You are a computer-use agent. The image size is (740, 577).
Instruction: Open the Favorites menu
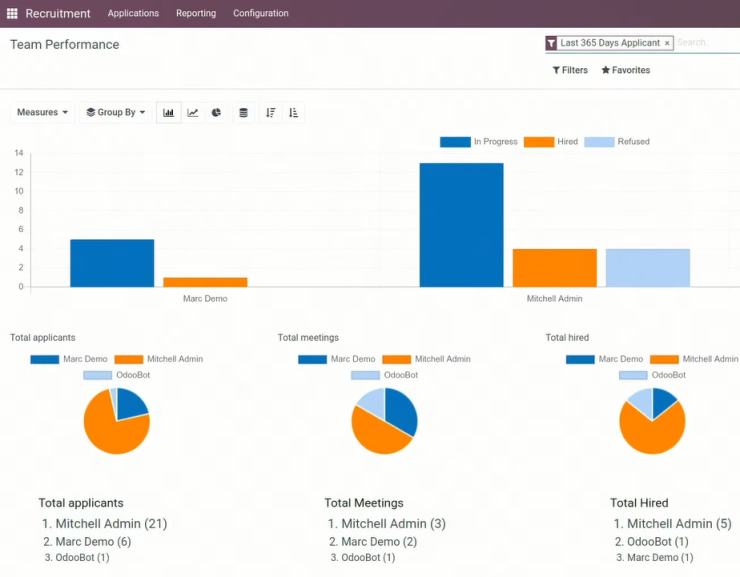626,70
